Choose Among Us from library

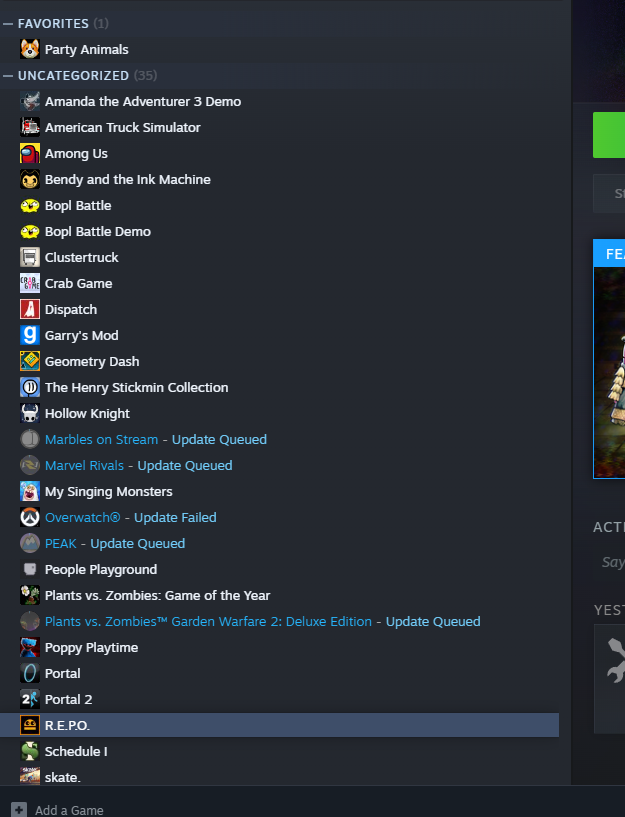[x=76, y=154]
